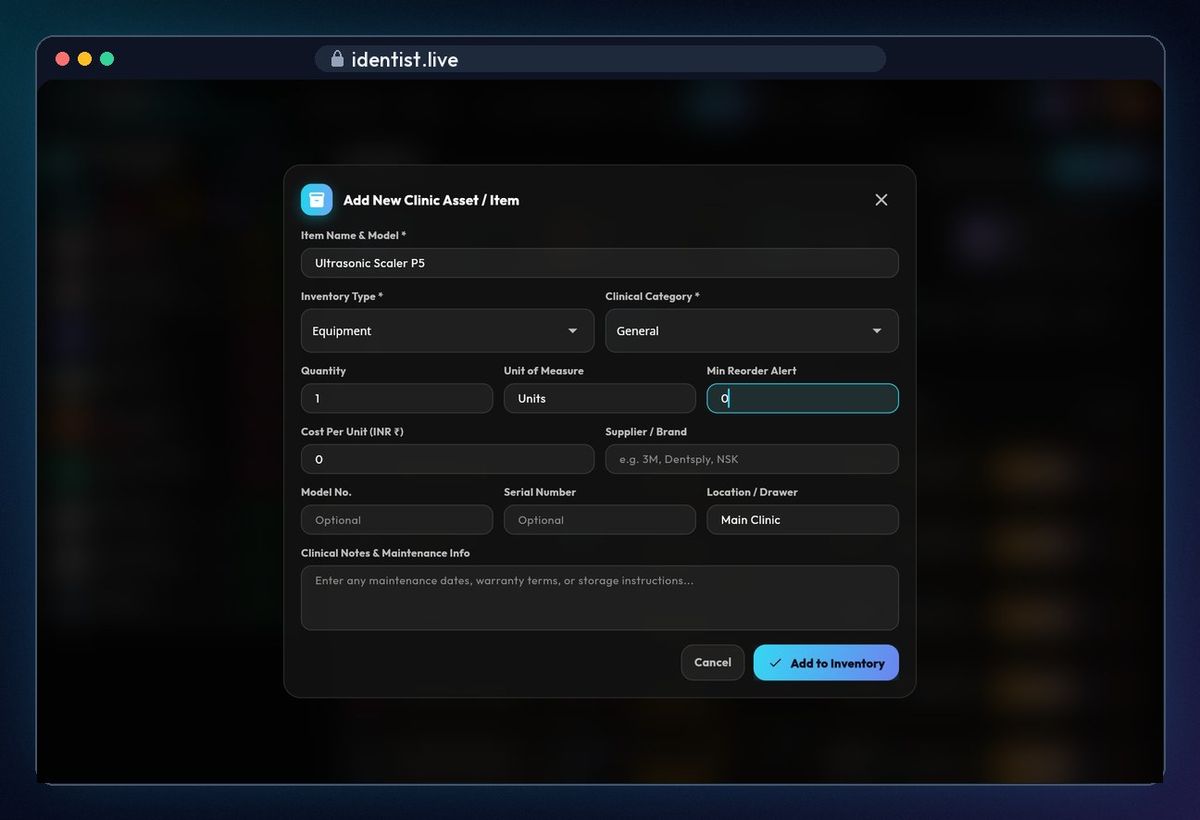Click the 'Inventory Type *' label
This screenshot has height=820, width=1200.
point(342,296)
